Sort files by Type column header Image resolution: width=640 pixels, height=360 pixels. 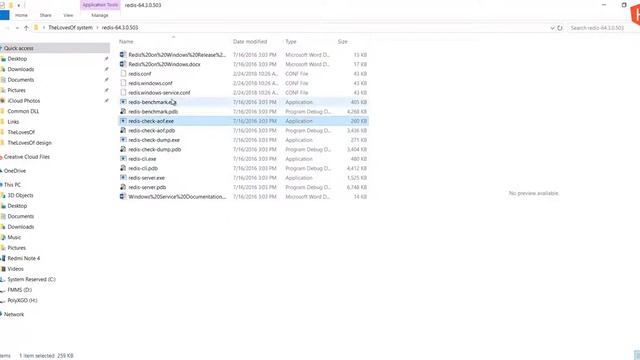291,42
